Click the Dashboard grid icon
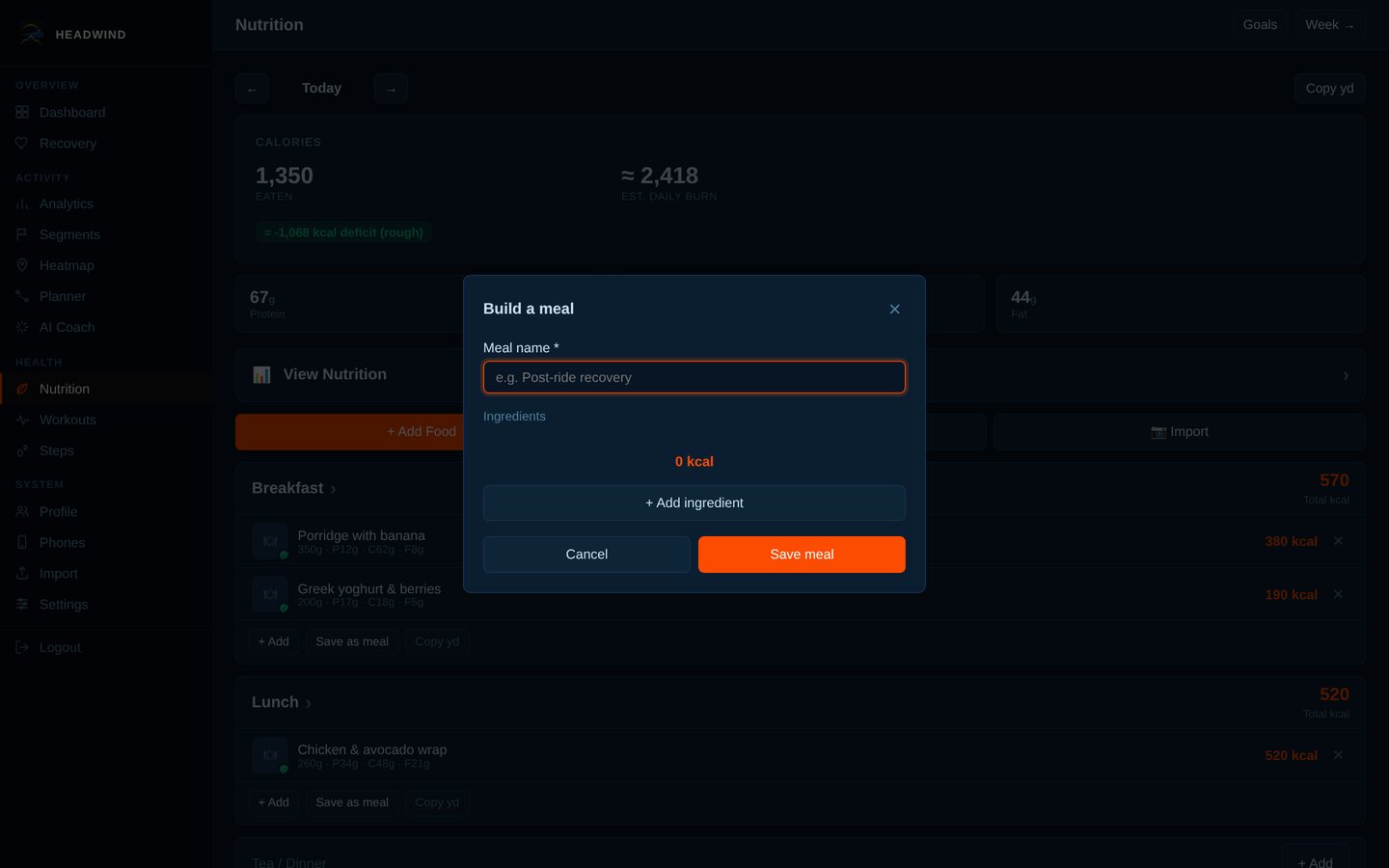Viewport: 1389px width, 868px height. coord(22,113)
